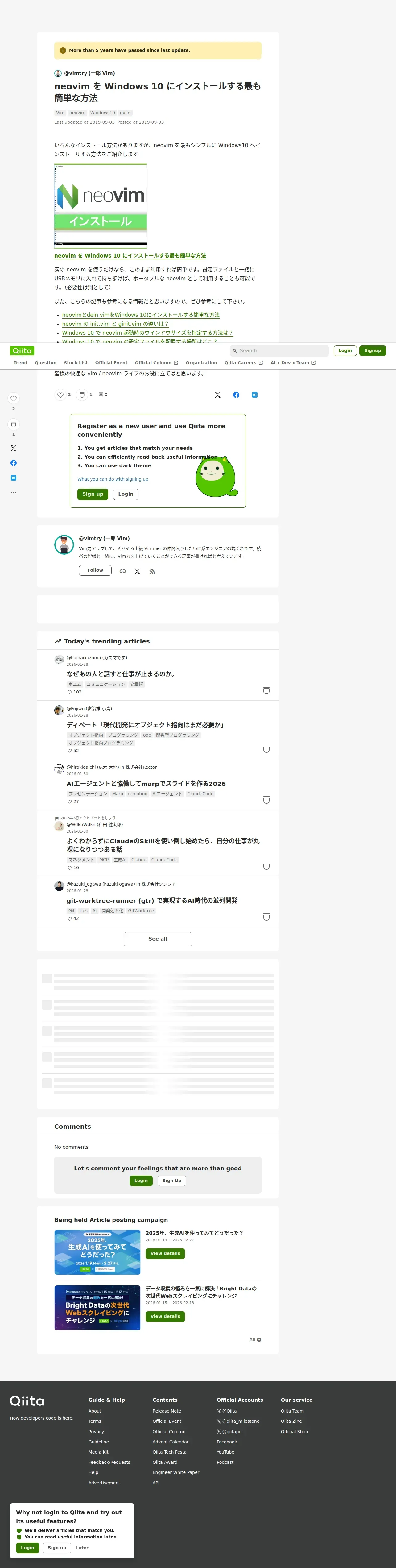The image size is (396, 1568).
Task: Stock the Fujiwo debate article
Action: [266, 749]
